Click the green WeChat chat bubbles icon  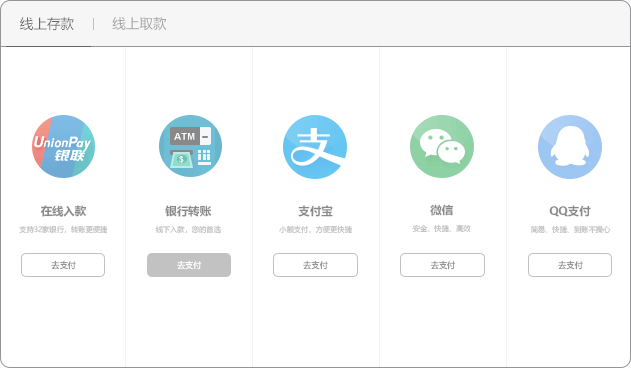coord(442,147)
